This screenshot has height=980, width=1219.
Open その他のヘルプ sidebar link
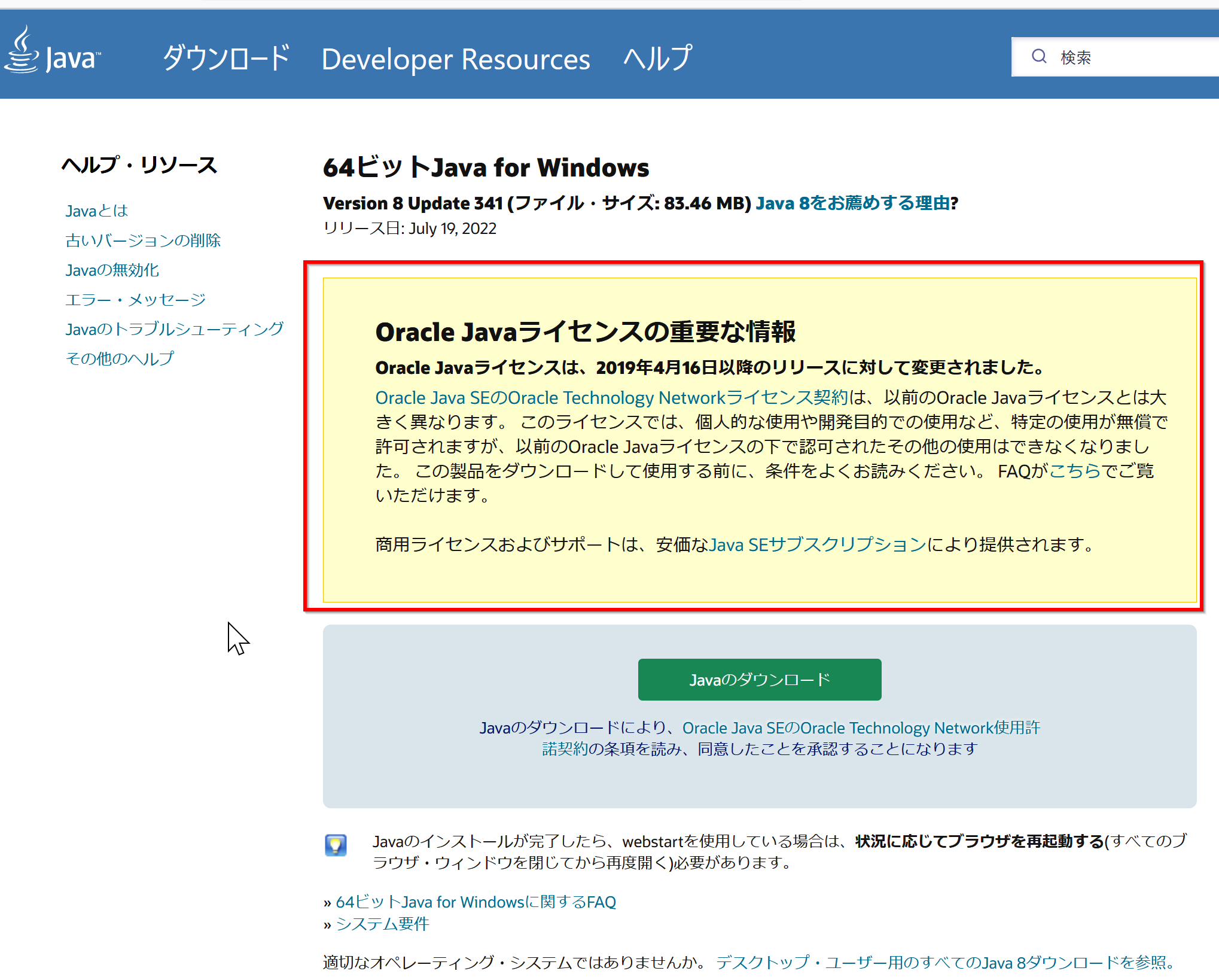(x=120, y=358)
